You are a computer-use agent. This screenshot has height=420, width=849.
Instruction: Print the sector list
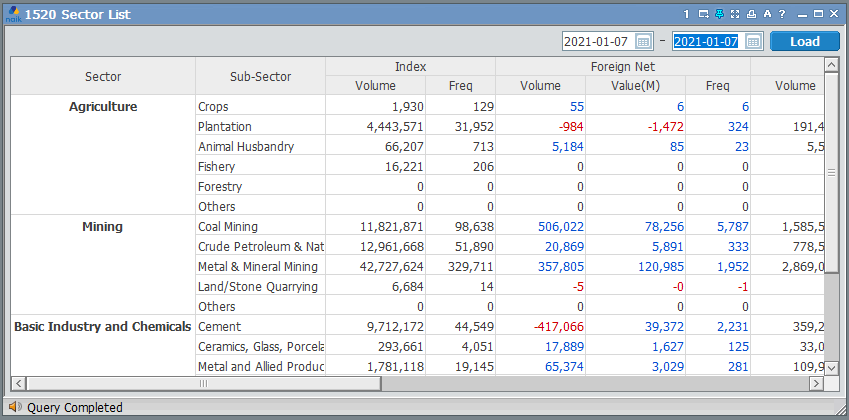[751, 14]
